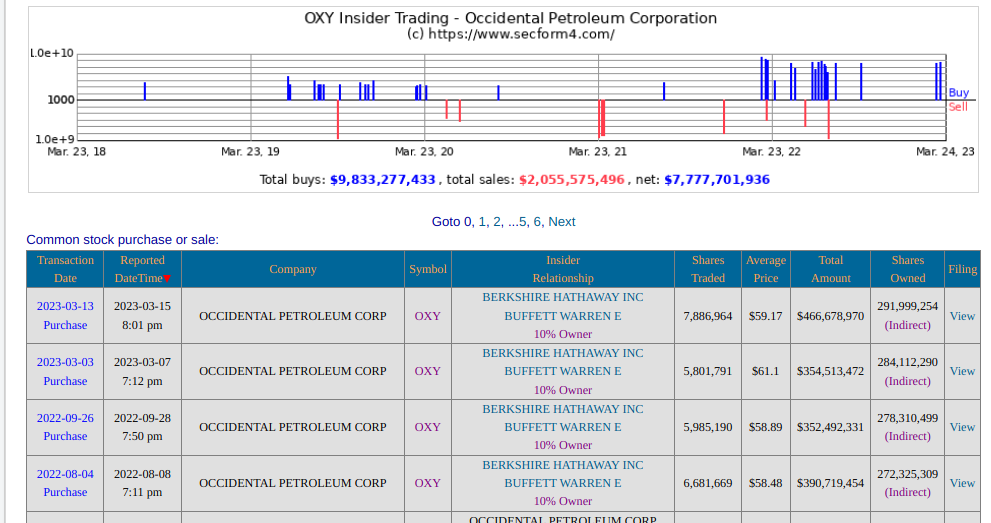Open BERKSHIRE HATHAWAY INC in 2023-03-13 row
This screenshot has width=991, height=523.
pyautogui.click(x=562, y=298)
